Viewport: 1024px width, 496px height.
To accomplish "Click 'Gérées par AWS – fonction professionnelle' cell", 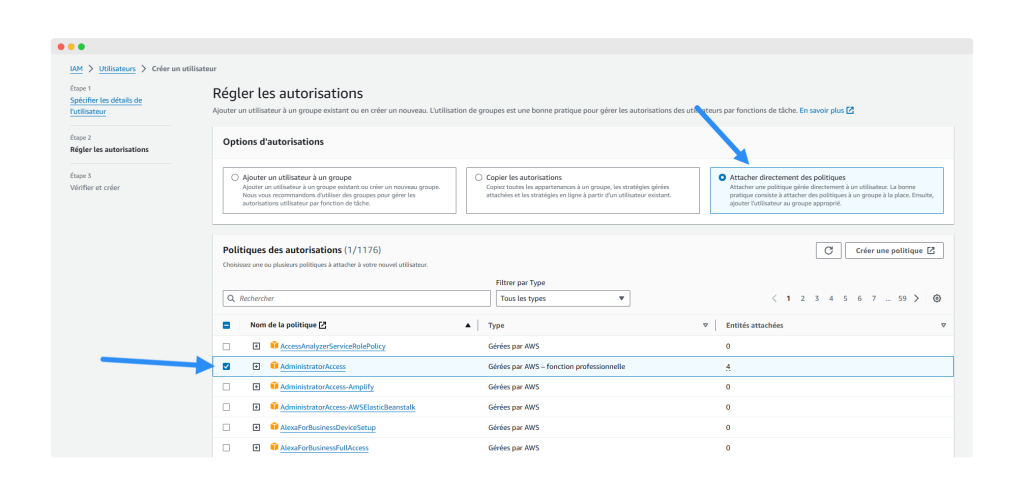I will [557, 367].
